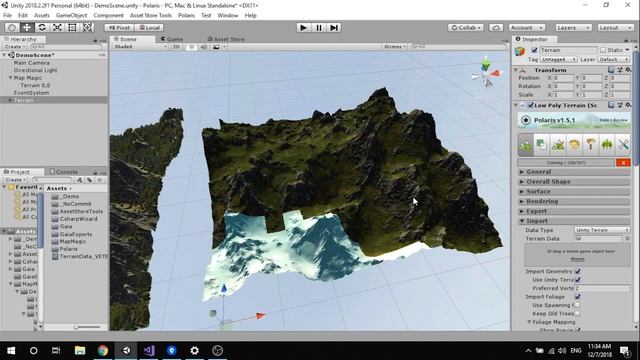The height and width of the screenshot is (360, 640).
Task: Click search by type icon in Project
Action: pos(80,180)
